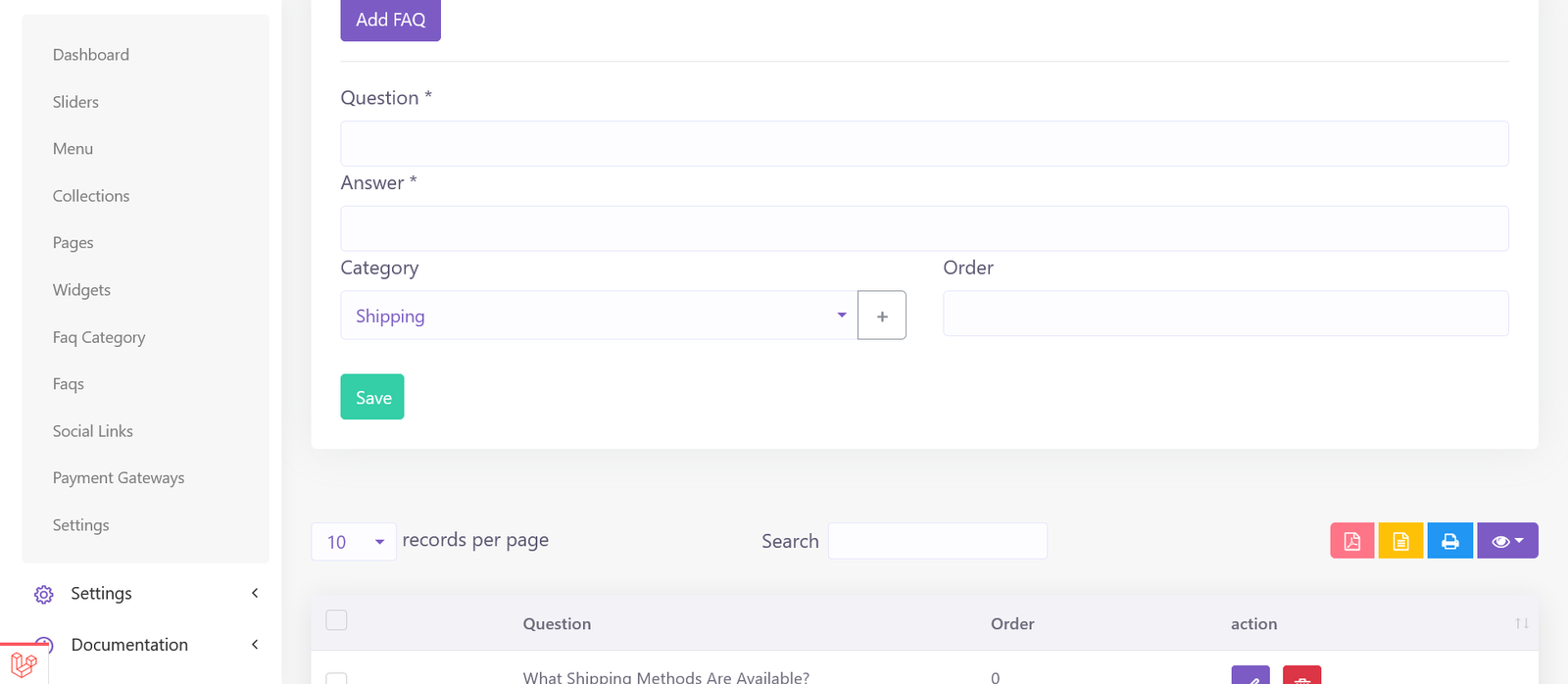Delete the Shipping Methods FAQ entry
This screenshot has width=1568, height=684.
1301,676
